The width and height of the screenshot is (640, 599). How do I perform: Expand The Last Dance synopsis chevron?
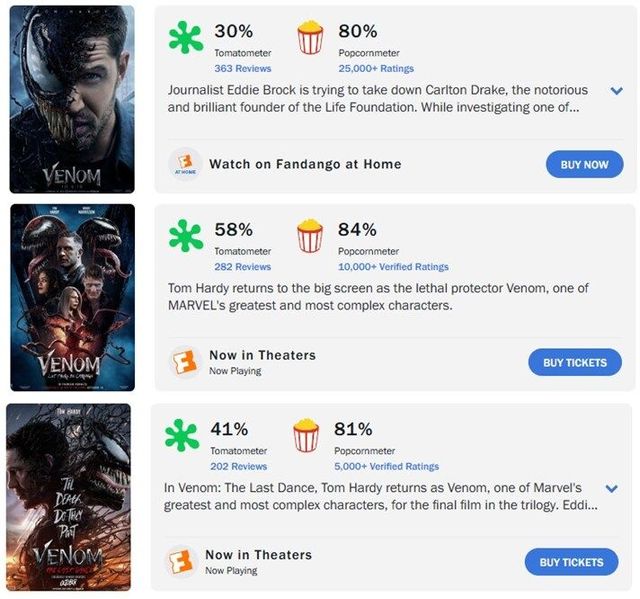pos(612,489)
